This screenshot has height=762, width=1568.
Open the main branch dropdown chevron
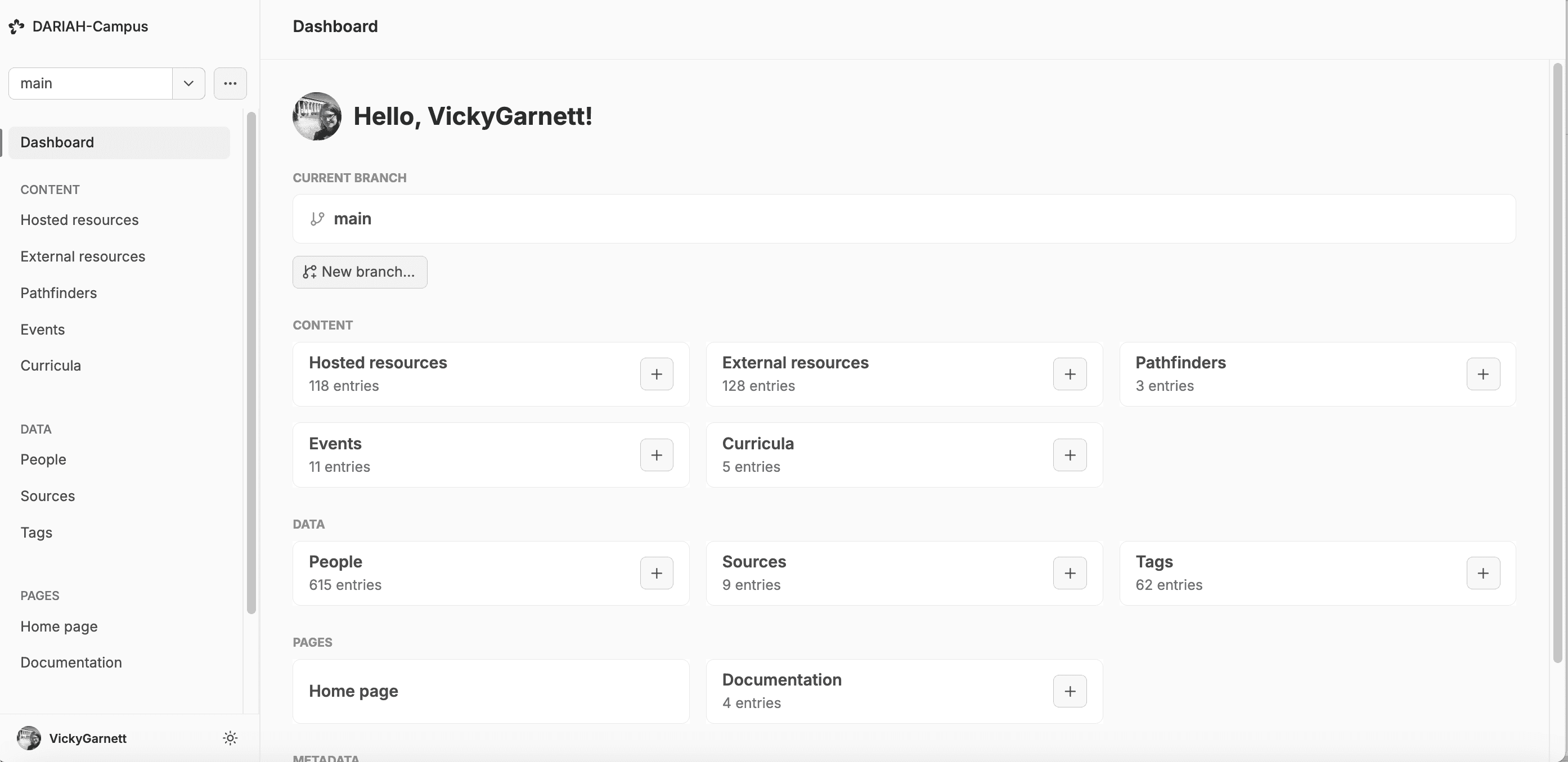coord(188,83)
